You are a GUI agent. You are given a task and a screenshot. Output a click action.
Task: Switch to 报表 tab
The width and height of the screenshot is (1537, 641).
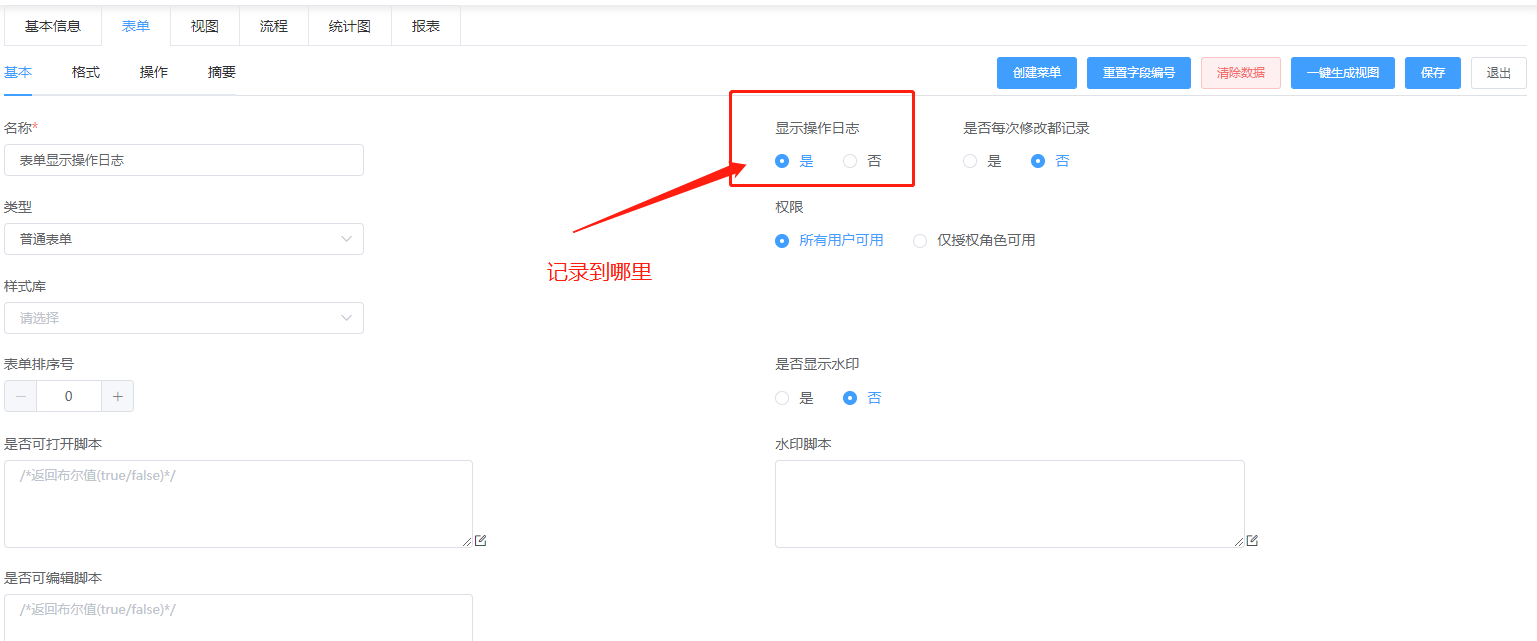pyautogui.click(x=426, y=26)
